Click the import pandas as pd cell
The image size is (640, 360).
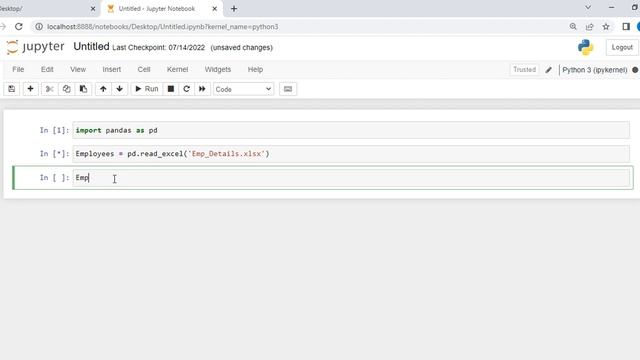pyautogui.click(x=351, y=130)
